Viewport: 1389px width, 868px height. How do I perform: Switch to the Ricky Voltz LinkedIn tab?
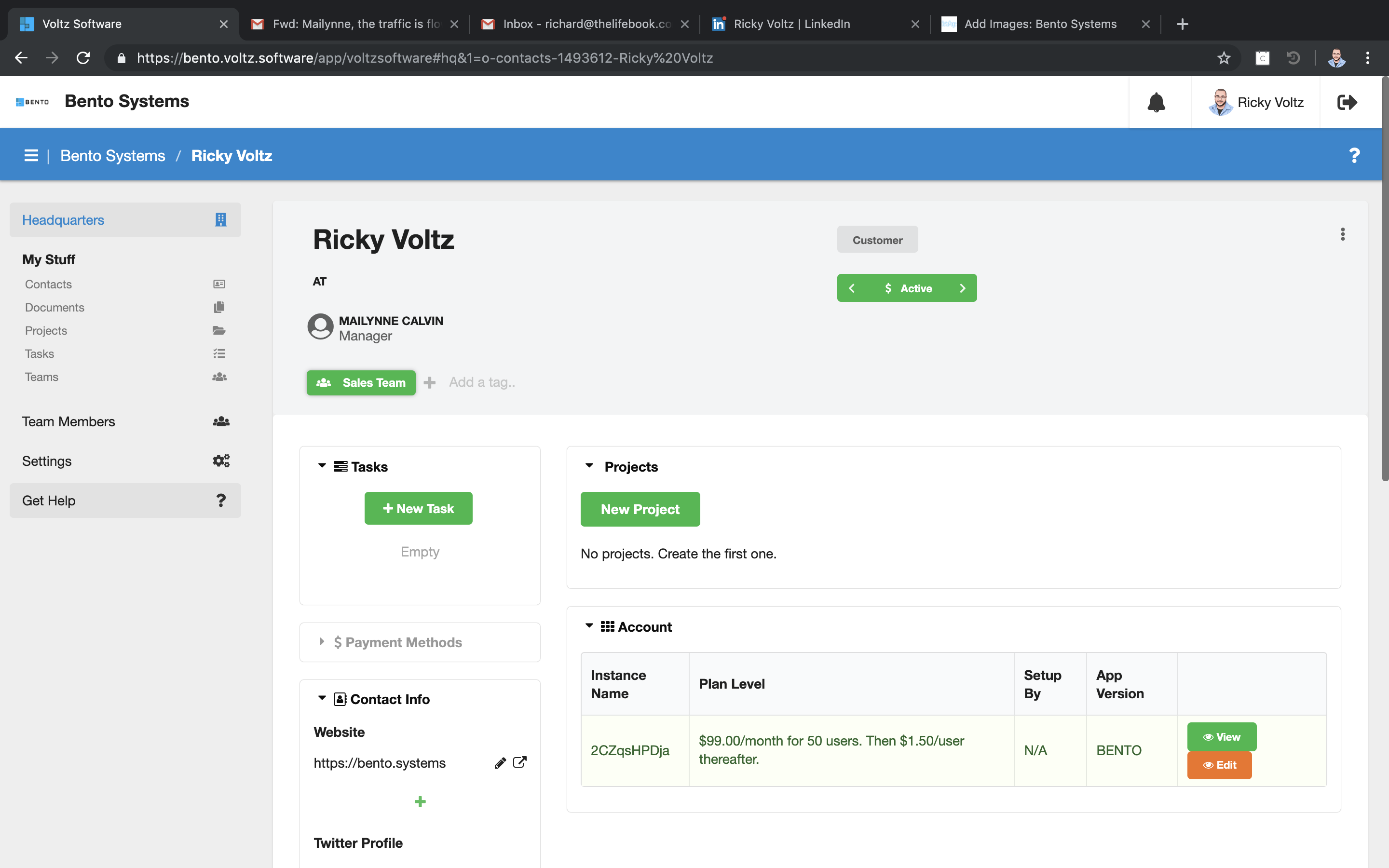791,24
